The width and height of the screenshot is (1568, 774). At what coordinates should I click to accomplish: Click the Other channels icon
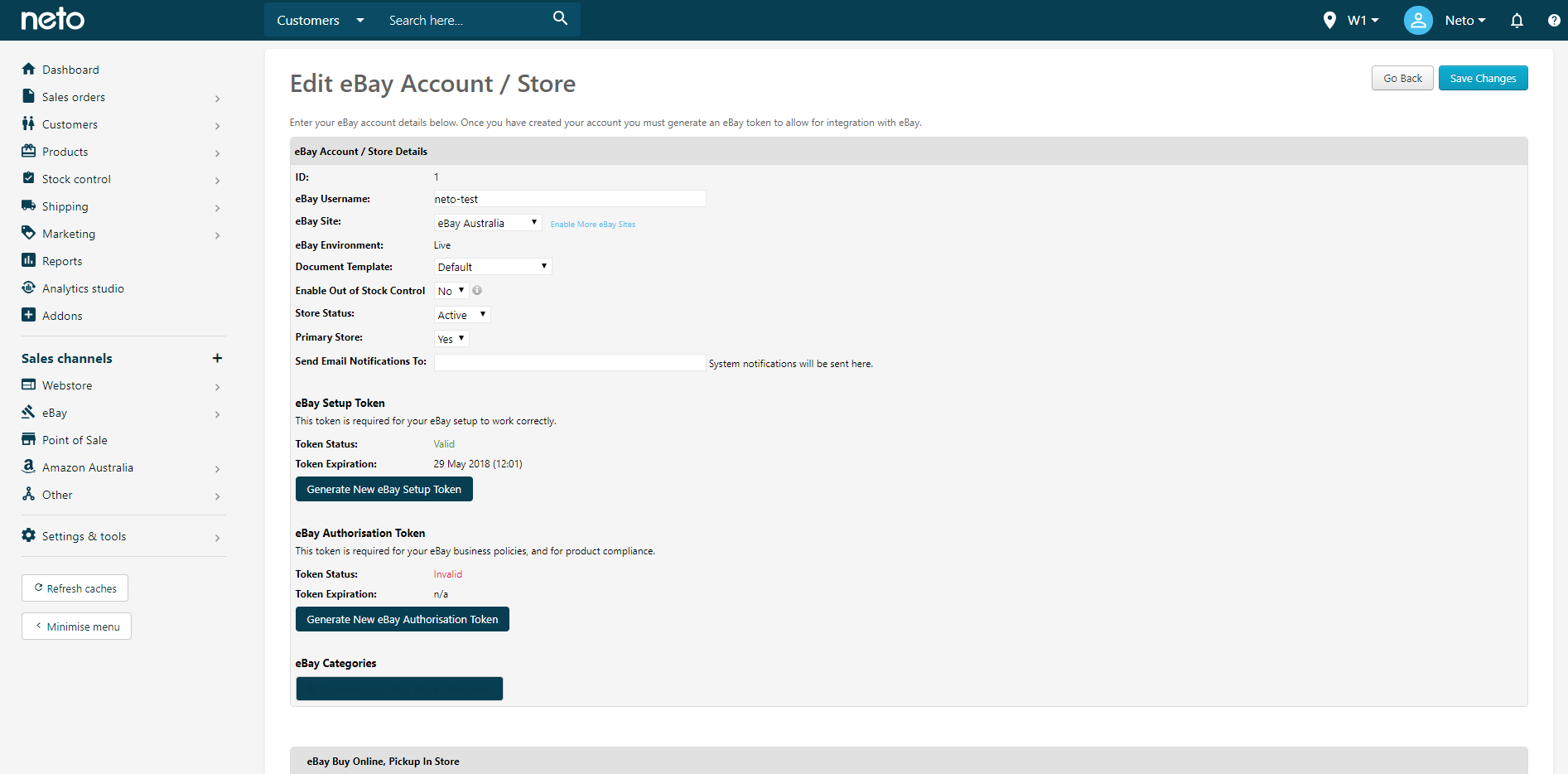[29, 494]
